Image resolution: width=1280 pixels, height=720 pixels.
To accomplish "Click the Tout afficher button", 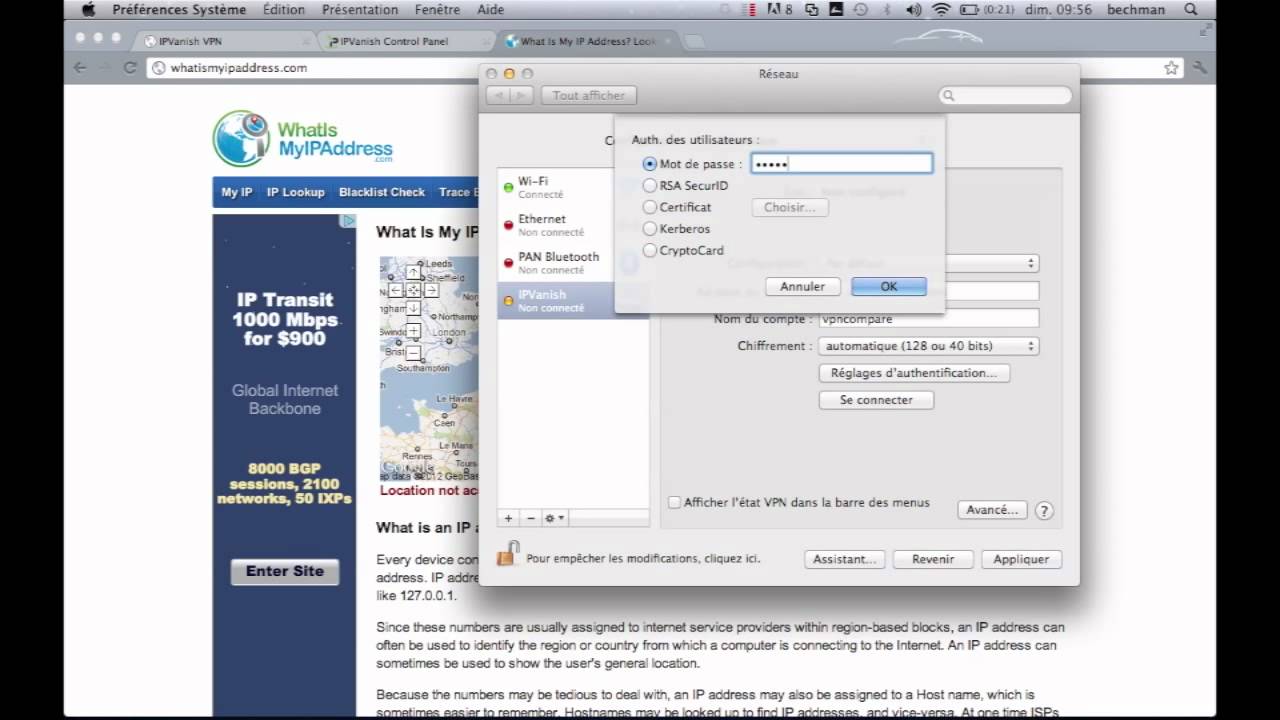I will coord(589,96).
